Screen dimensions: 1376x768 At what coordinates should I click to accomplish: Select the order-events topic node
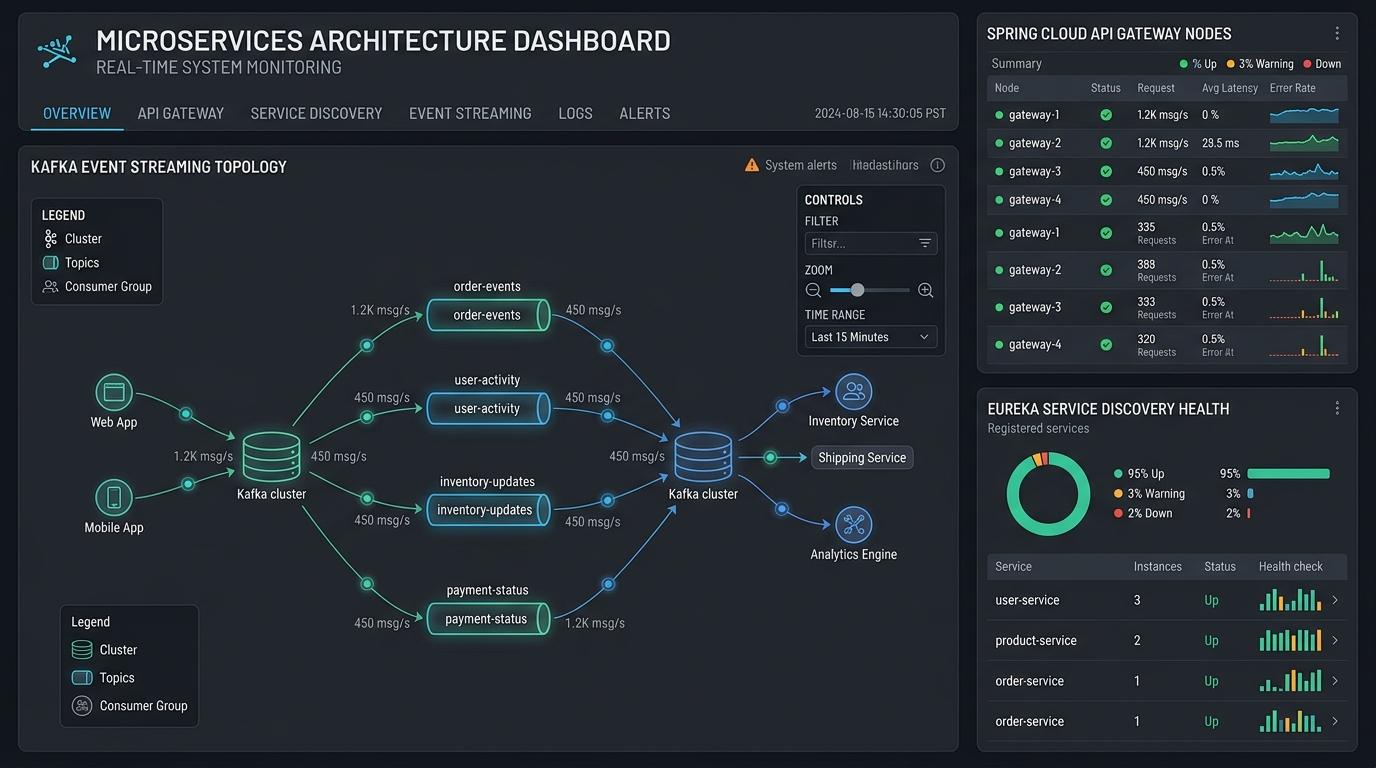click(x=488, y=315)
